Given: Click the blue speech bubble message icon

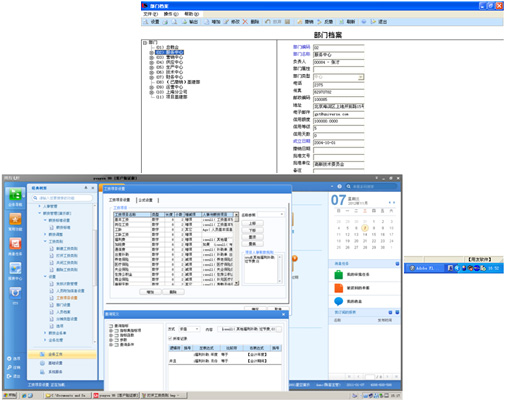Looking at the screenshot, I should (338, 301).
